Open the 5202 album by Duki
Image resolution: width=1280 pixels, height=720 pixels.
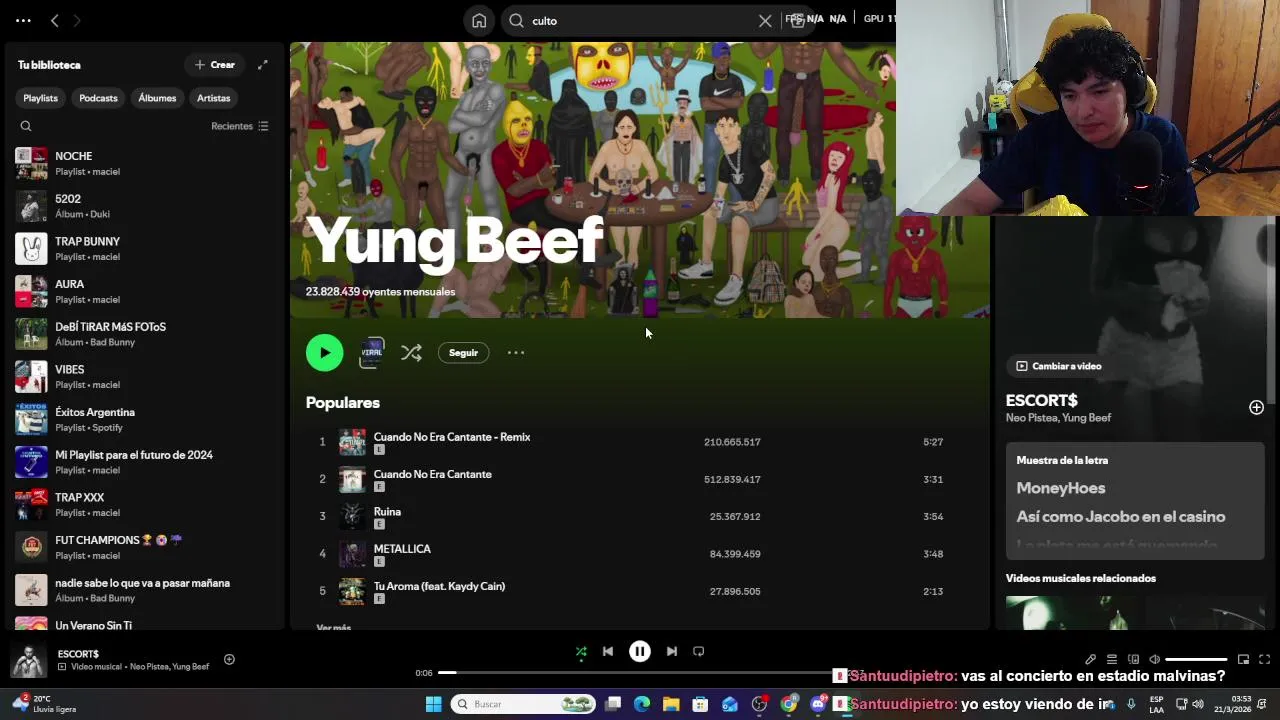click(145, 206)
